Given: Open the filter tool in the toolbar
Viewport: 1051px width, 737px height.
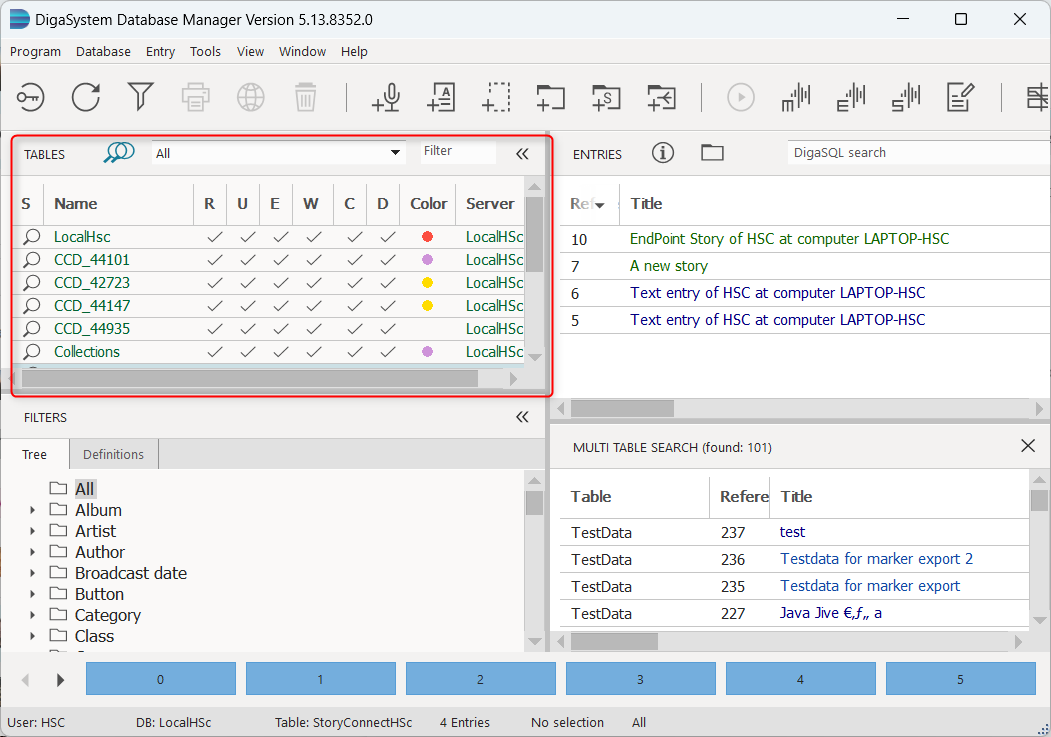Looking at the screenshot, I should pos(141,97).
